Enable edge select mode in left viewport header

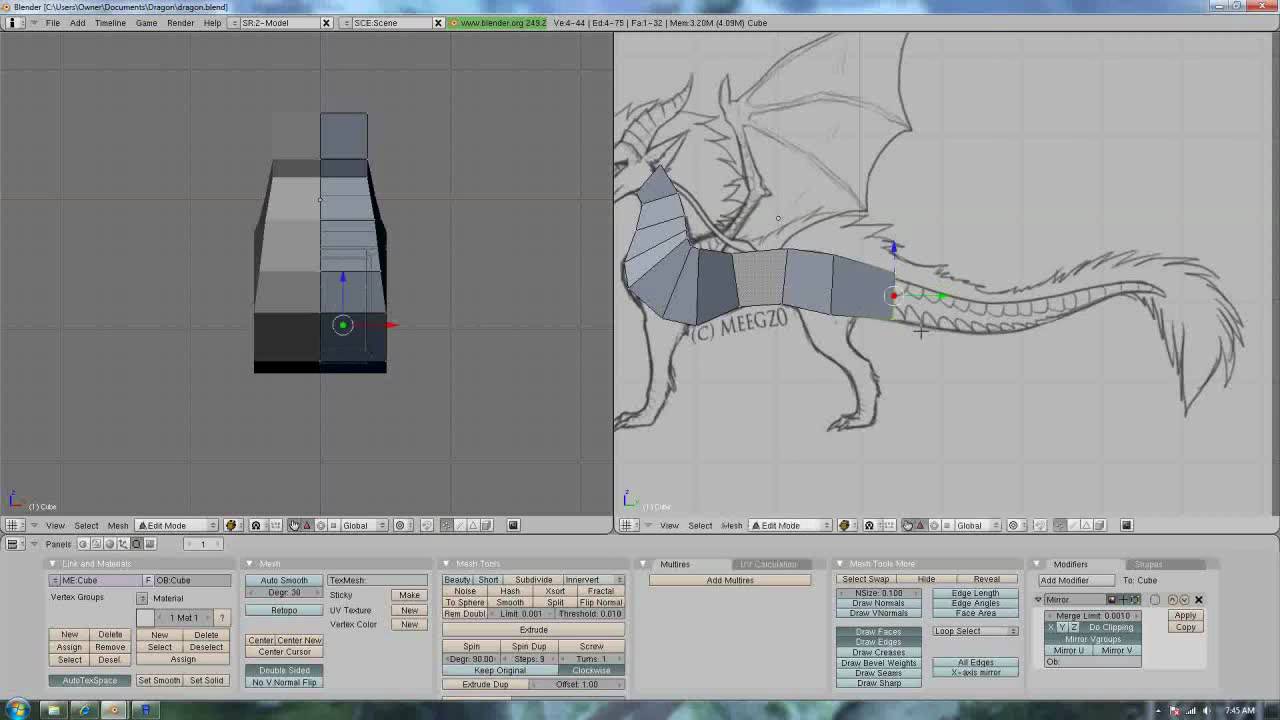click(x=460, y=525)
